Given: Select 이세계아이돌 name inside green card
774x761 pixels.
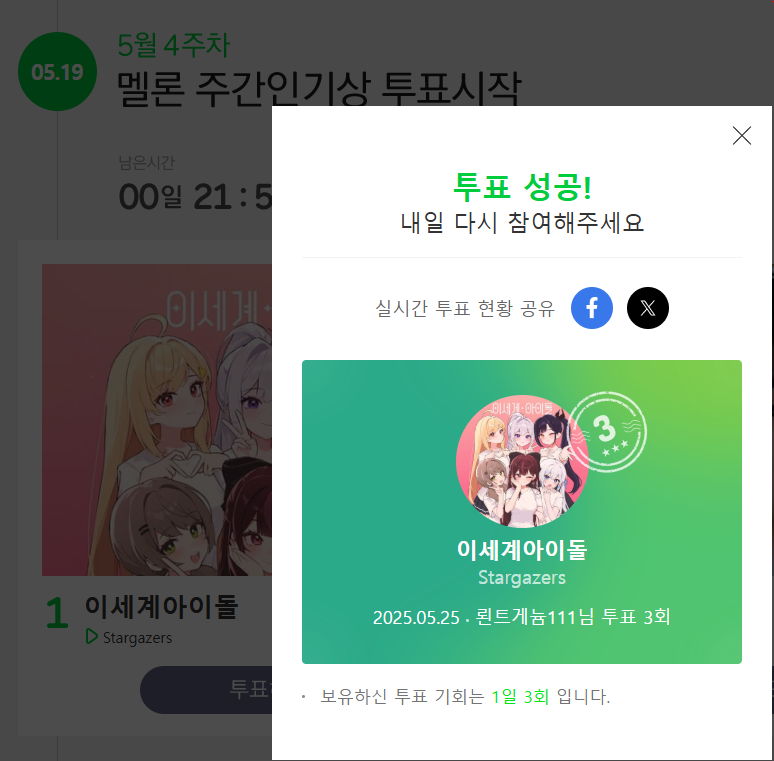Looking at the screenshot, I should click(x=522, y=549).
